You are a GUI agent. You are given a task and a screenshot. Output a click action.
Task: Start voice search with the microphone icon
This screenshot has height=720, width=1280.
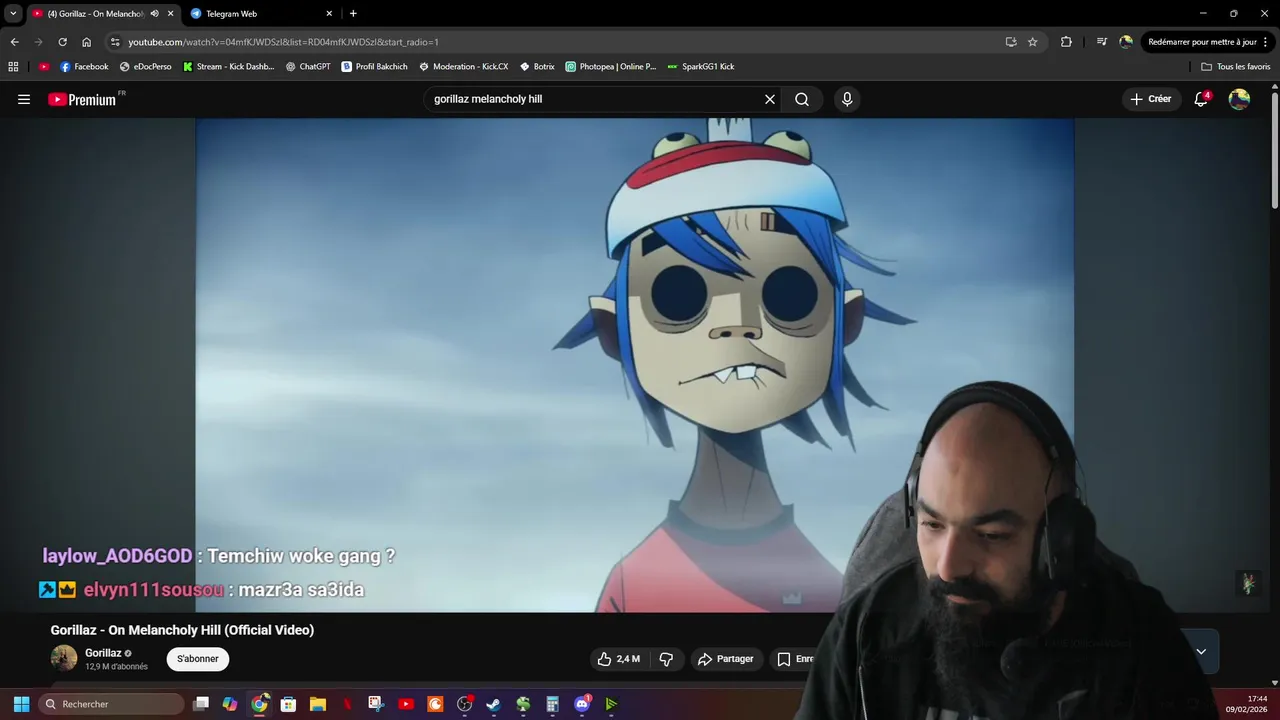click(847, 99)
